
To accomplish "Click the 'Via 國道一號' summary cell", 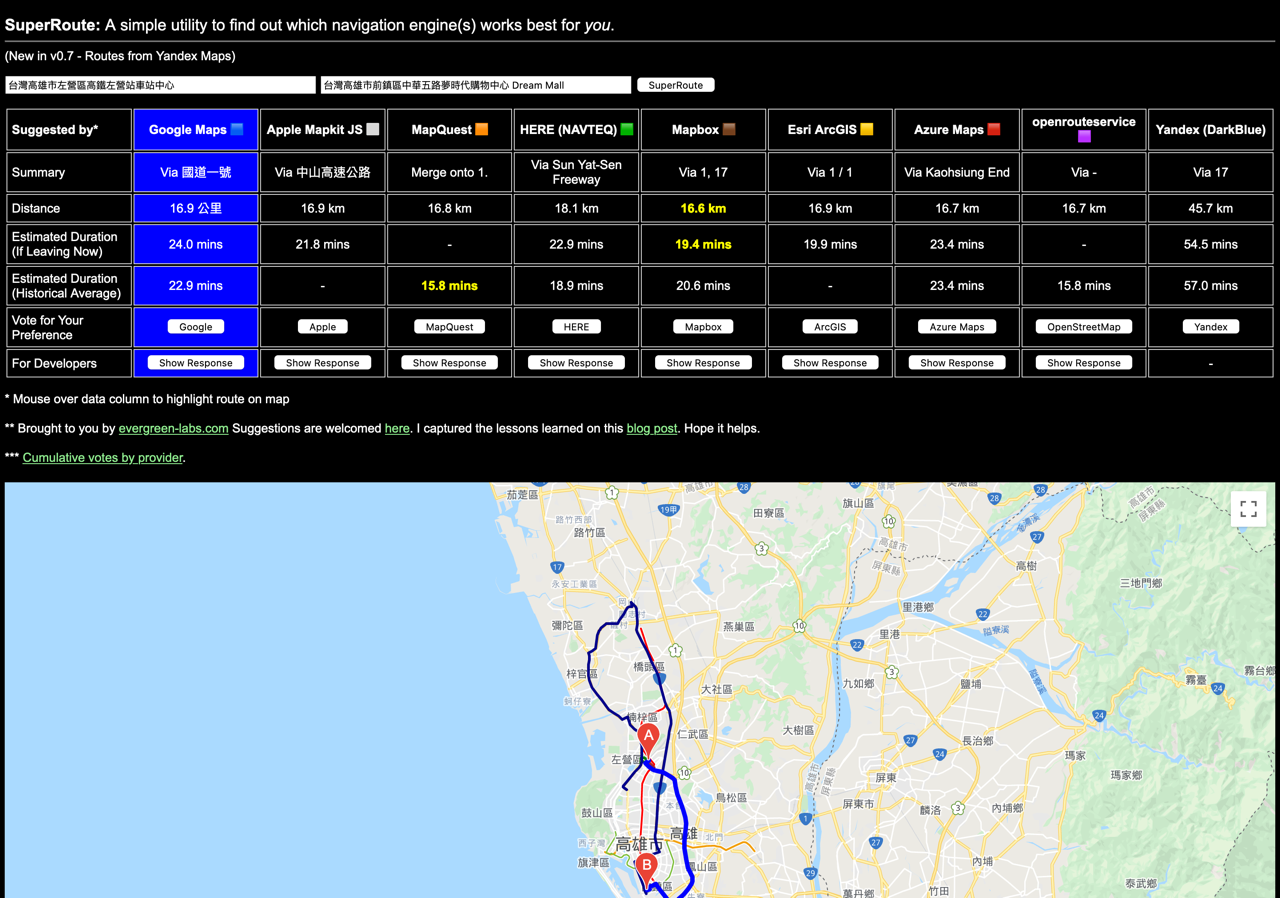I will coord(196,172).
